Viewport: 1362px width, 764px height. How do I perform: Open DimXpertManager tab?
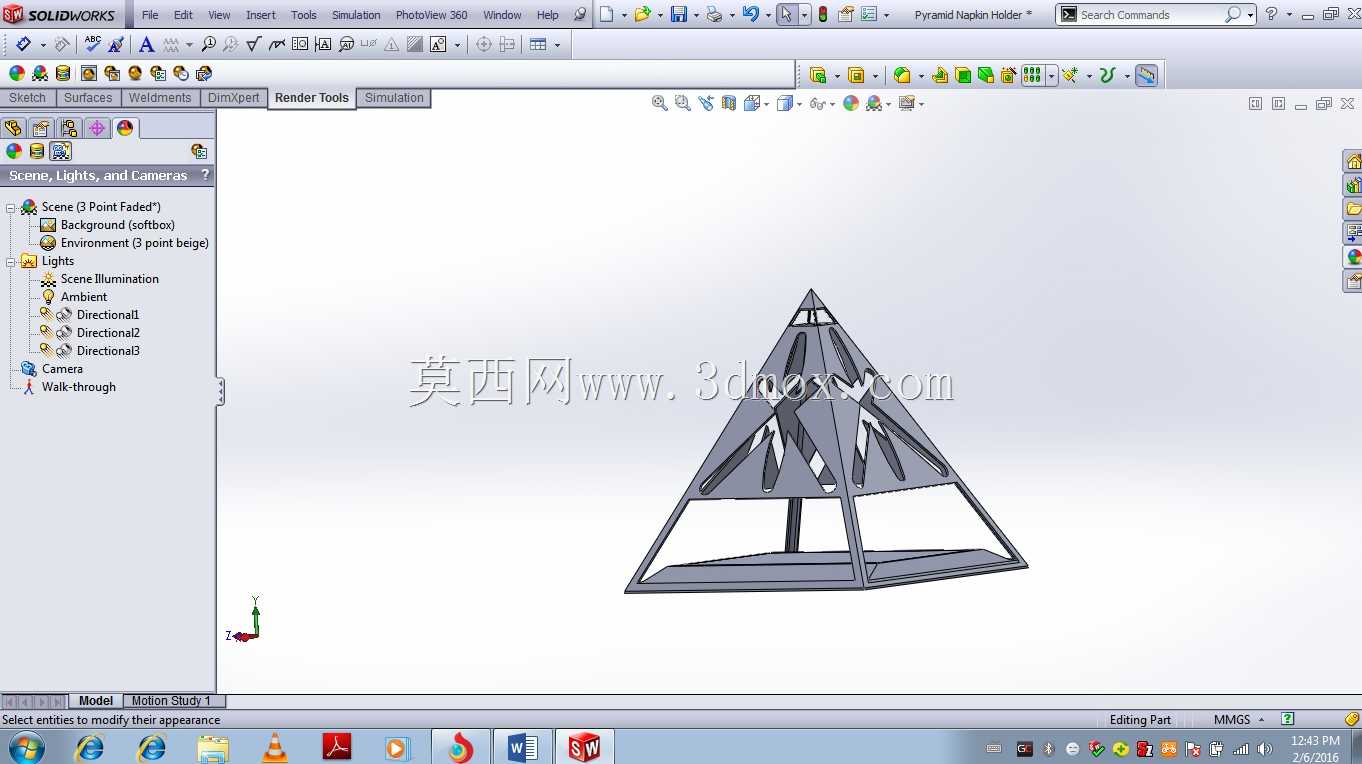pyautogui.click(x=97, y=128)
